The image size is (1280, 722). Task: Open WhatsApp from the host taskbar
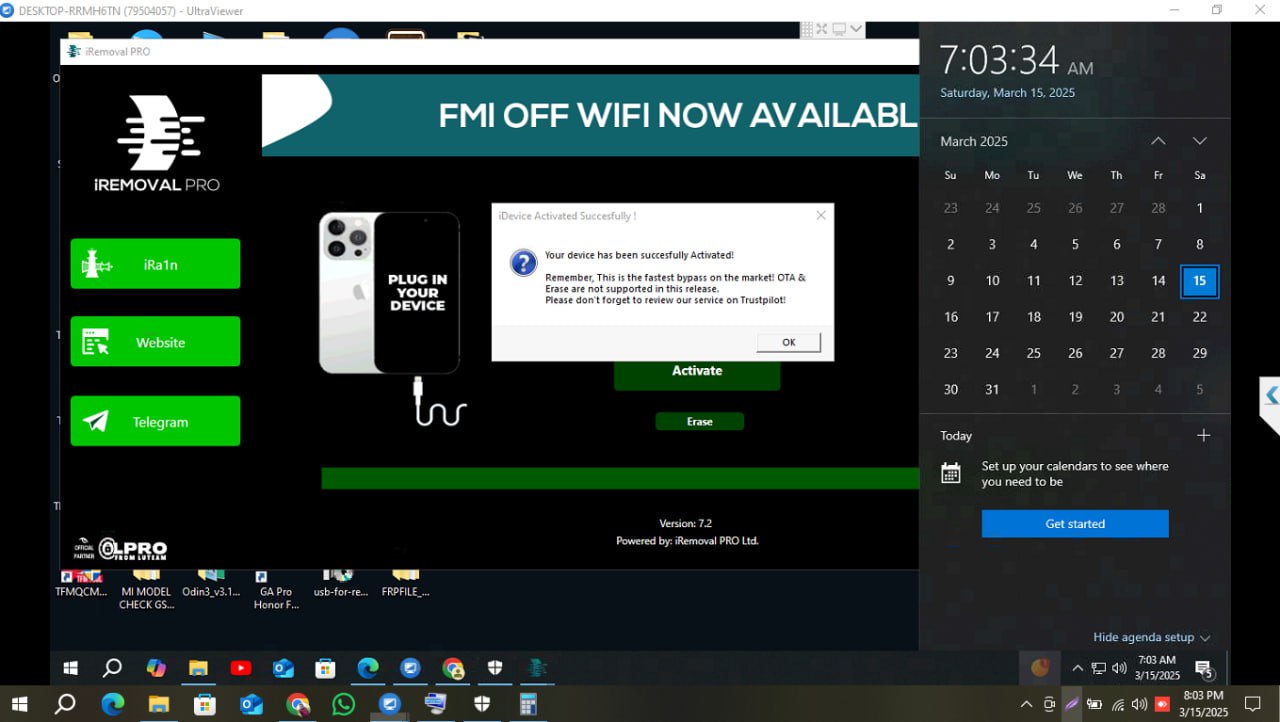pos(343,704)
